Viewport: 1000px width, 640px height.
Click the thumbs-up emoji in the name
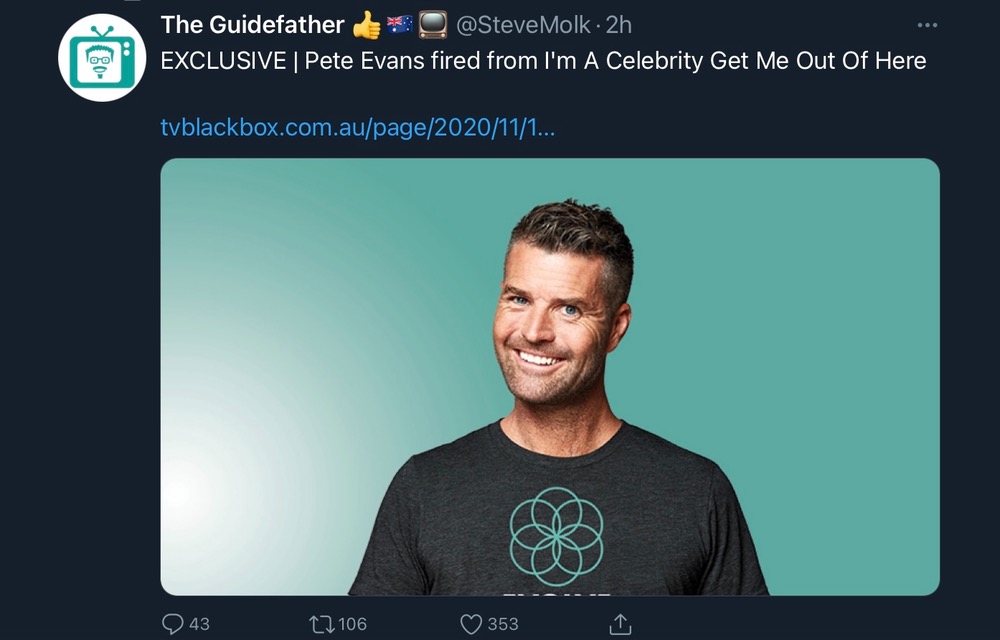366,25
